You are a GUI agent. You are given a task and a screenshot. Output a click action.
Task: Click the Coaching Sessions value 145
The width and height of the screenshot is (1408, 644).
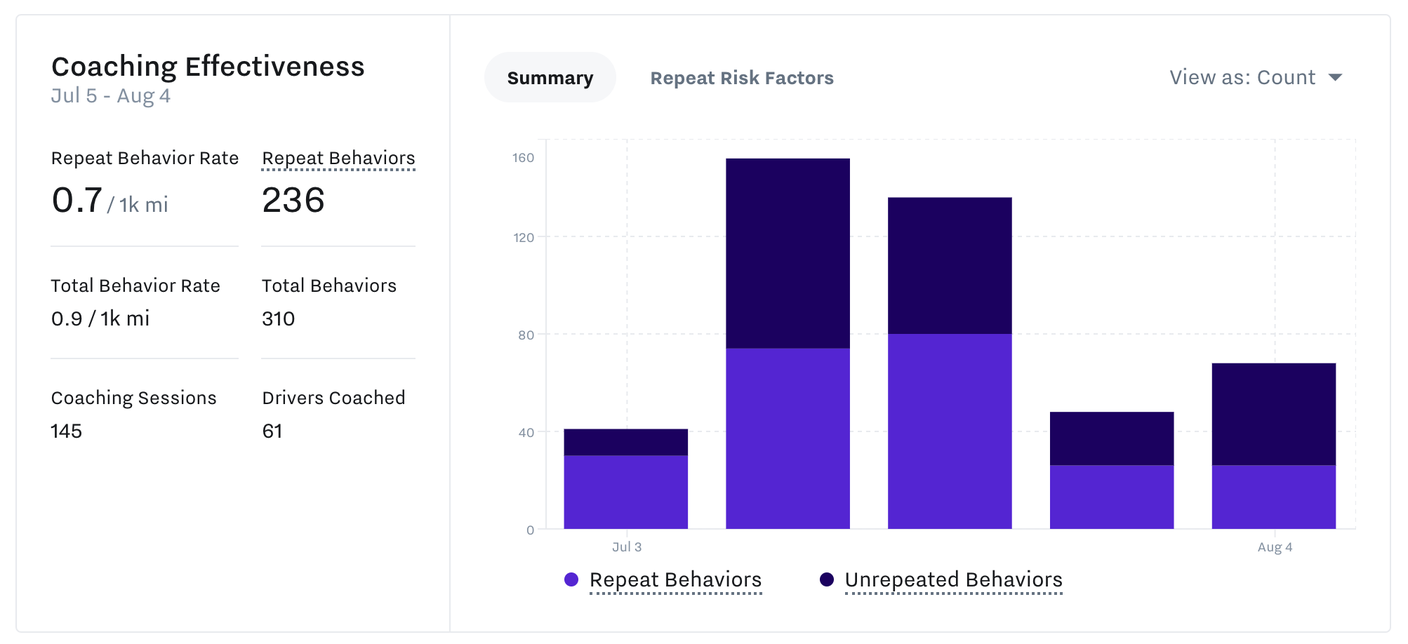click(x=67, y=431)
